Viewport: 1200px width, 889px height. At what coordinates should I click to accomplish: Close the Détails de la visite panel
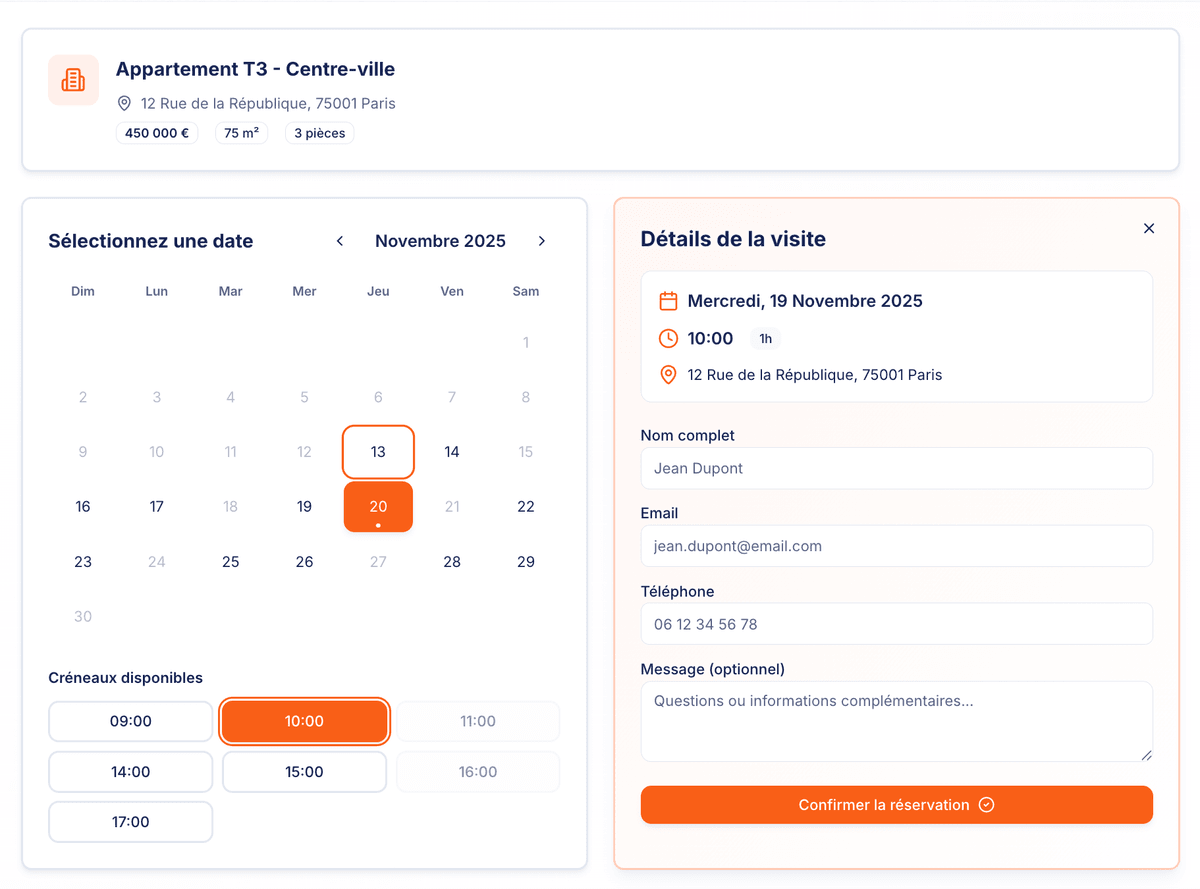(1149, 228)
